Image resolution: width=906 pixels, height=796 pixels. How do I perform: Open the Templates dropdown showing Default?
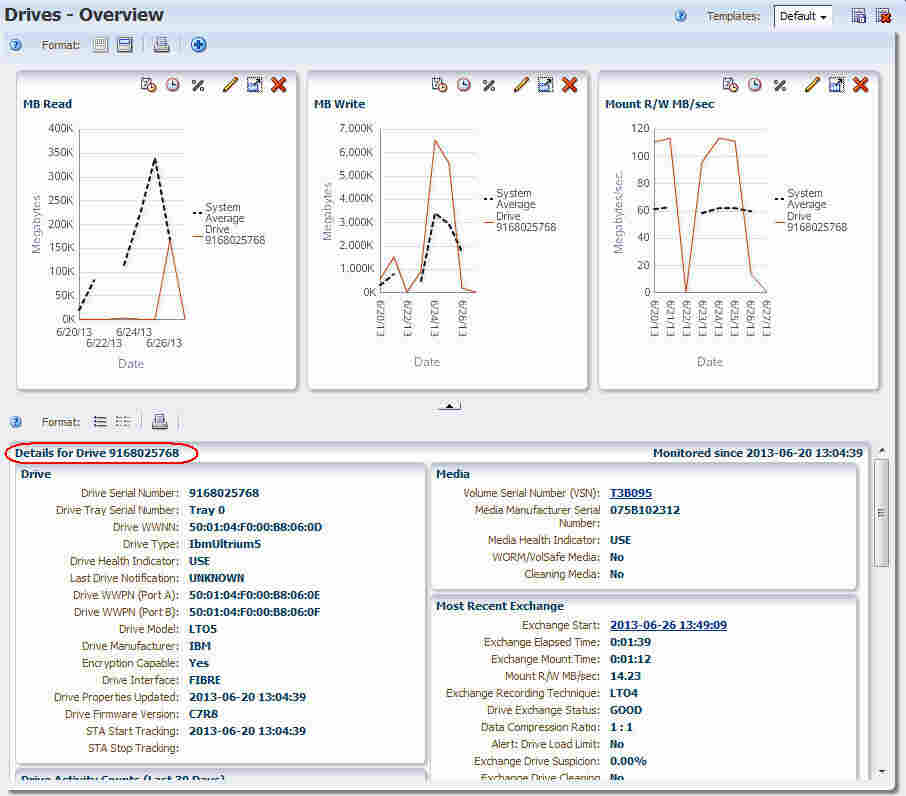[x=803, y=16]
